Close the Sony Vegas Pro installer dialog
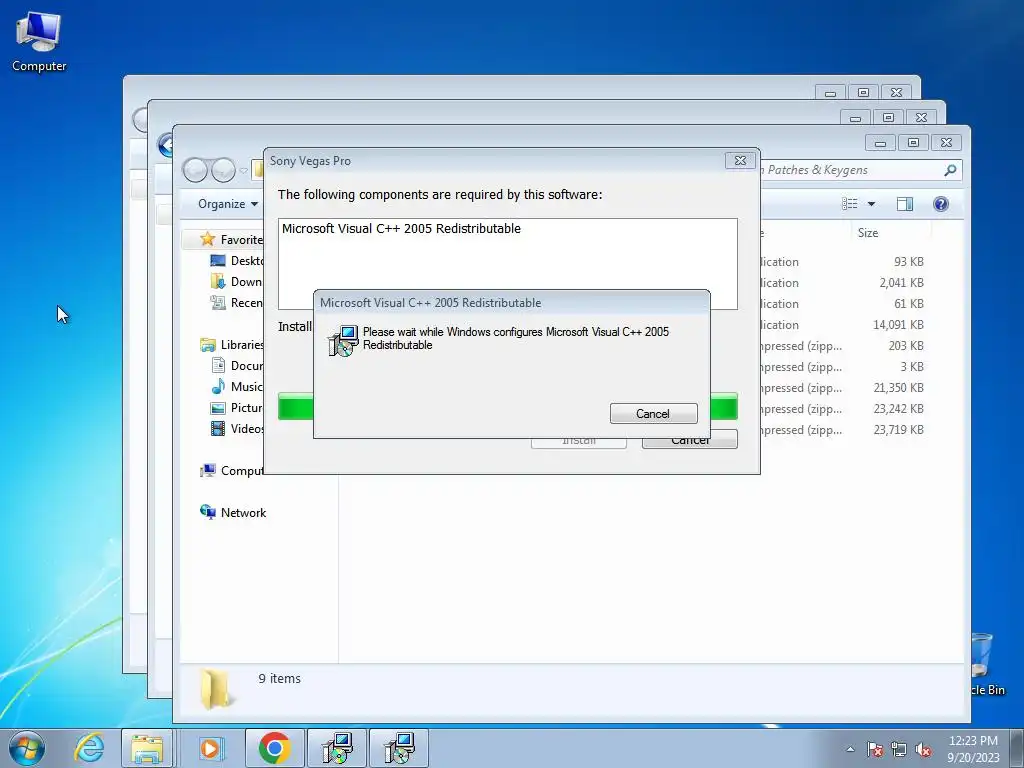Viewport: 1024px width, 768px height. point(740,161)
